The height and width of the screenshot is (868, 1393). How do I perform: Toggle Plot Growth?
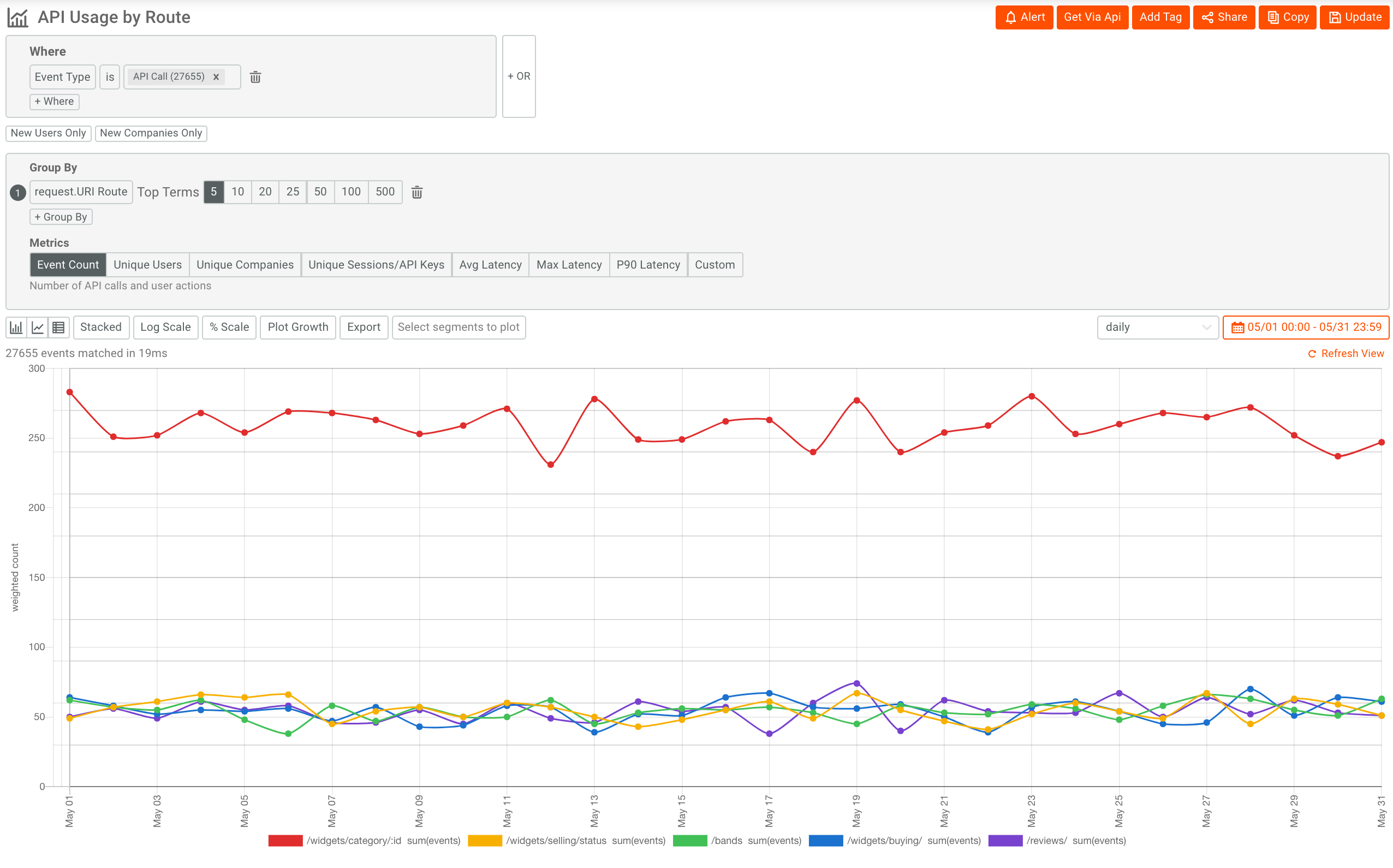pyautogui.click(x=298, y=327)
